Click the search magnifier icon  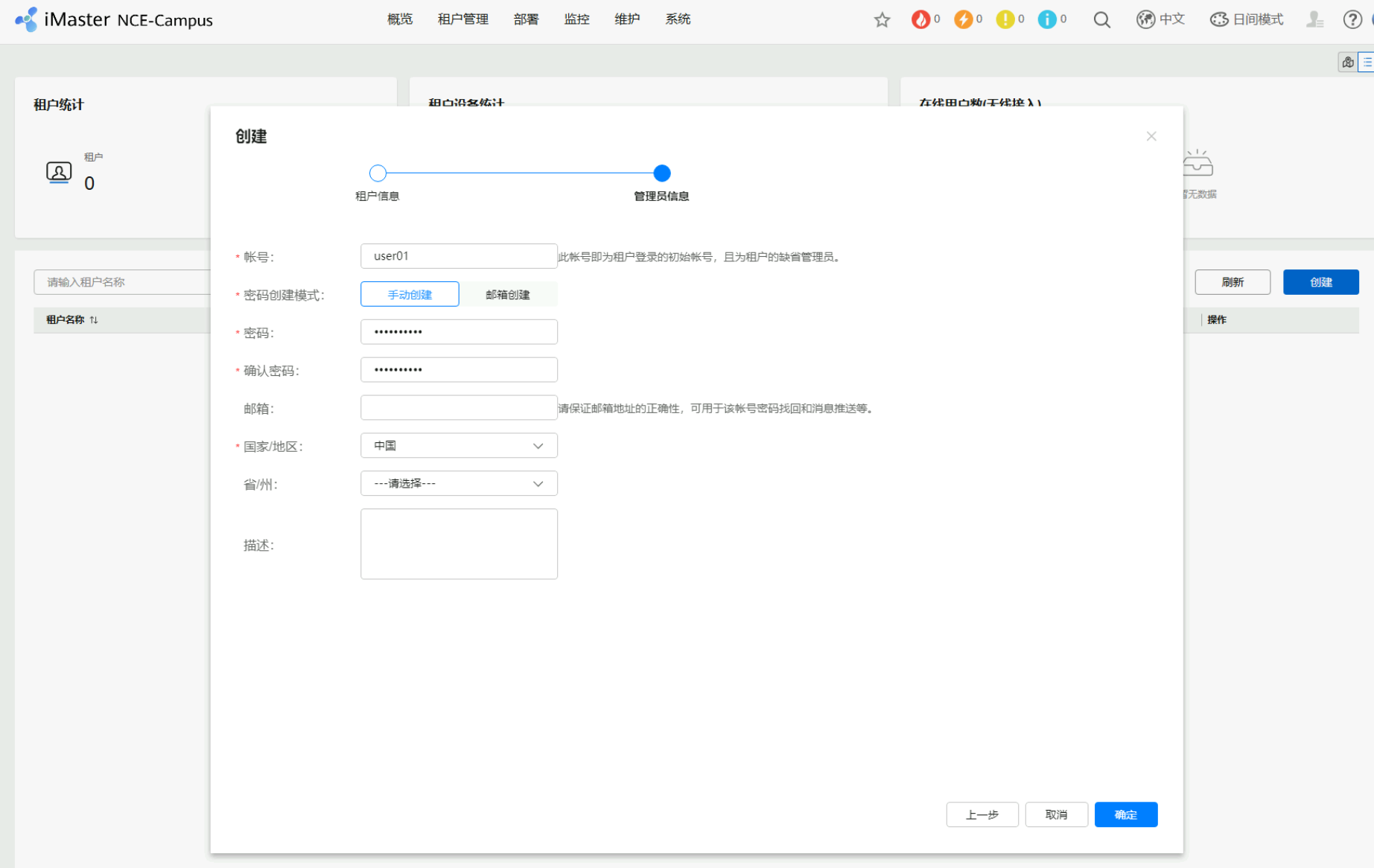point(1101,20)
